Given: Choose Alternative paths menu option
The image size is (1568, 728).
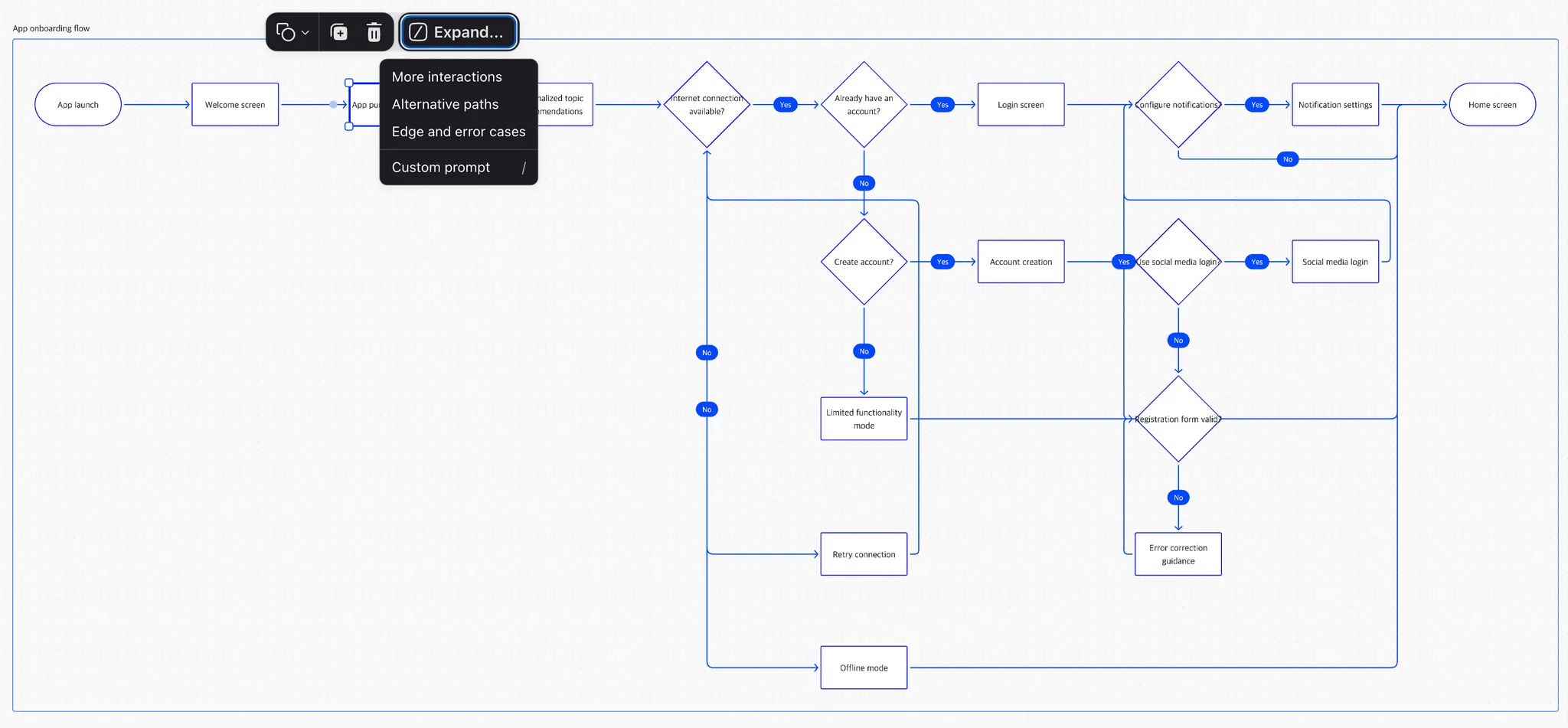Looking at the screenshot, I should point(445,104).
